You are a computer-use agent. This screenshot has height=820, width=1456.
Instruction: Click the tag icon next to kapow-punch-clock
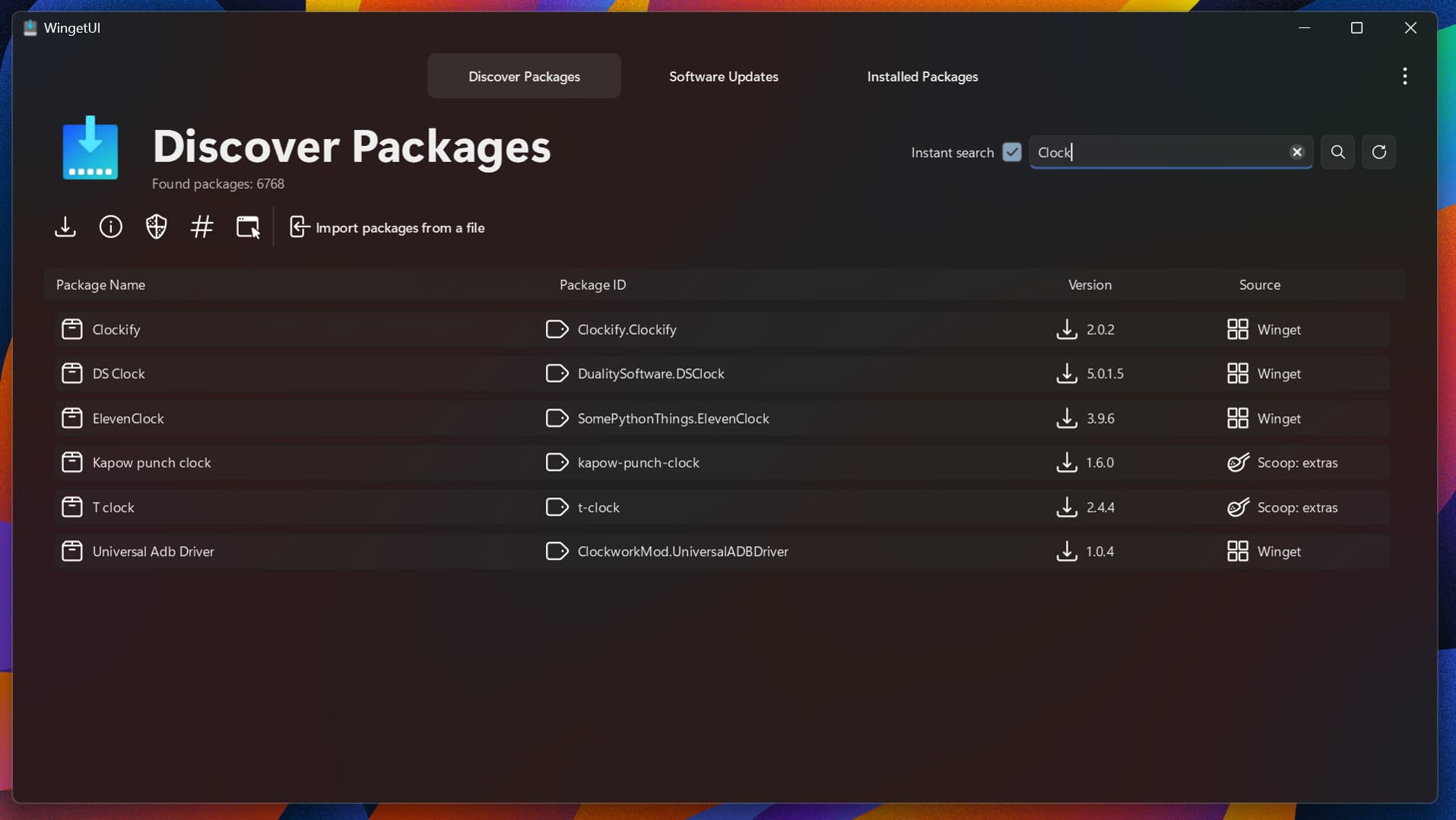point(557,462)
